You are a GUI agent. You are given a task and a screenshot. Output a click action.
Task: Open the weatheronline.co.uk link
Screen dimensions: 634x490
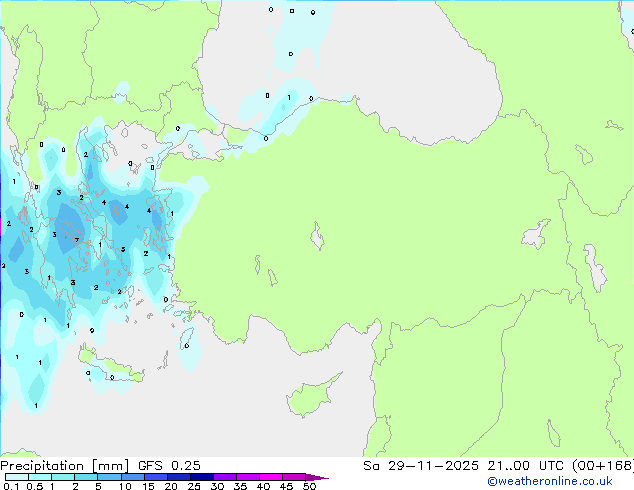click(x=550, y=481)
